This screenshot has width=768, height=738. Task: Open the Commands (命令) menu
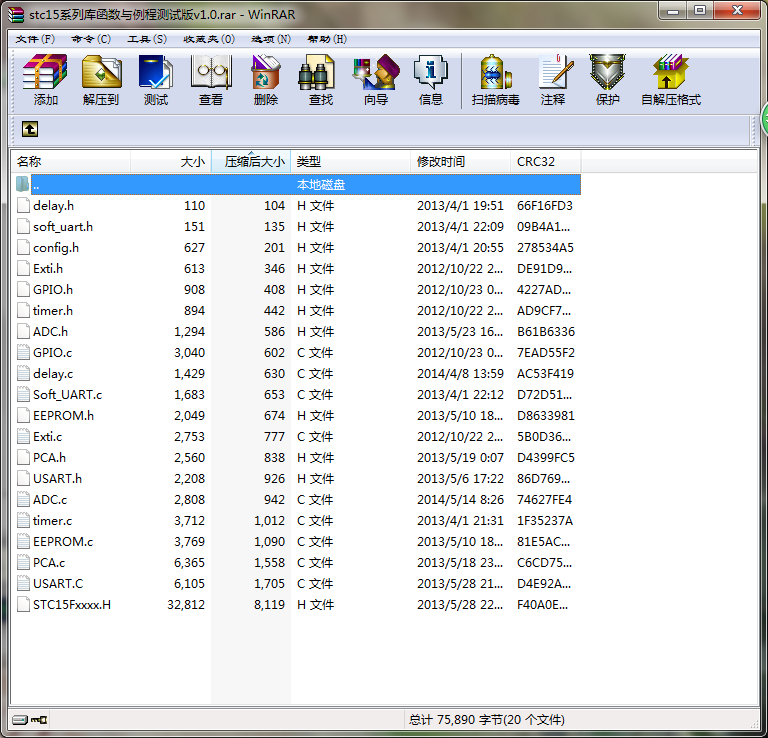[91, 39]
